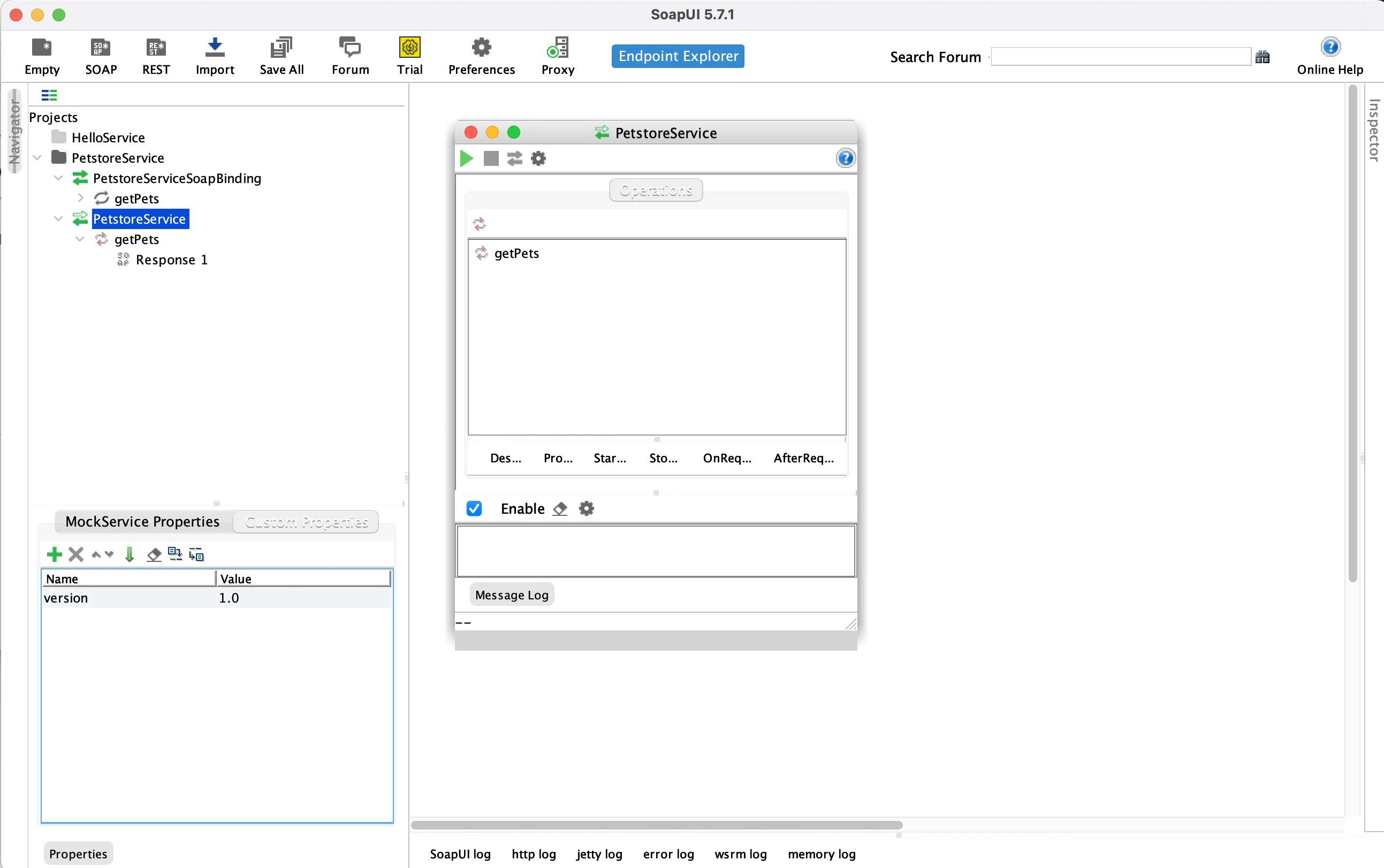Click the horizontal scrollbar at bottom of workspace

pos(656,825)
